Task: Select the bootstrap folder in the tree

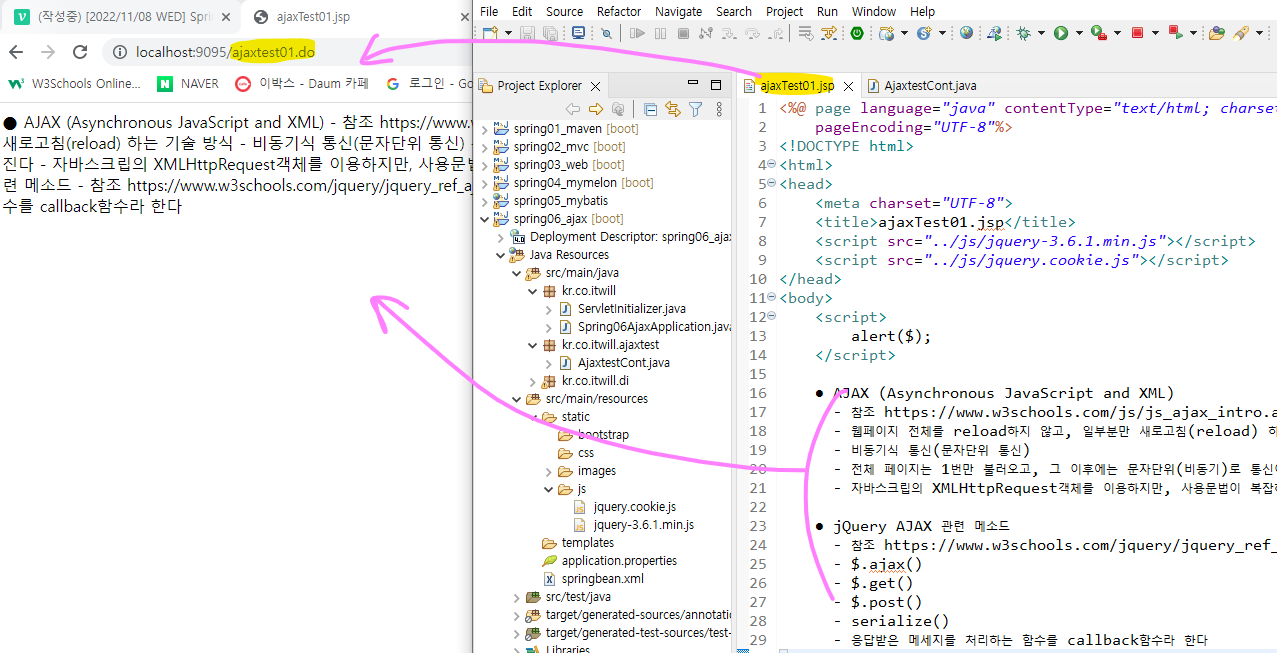Action: [x=594, y=435]
